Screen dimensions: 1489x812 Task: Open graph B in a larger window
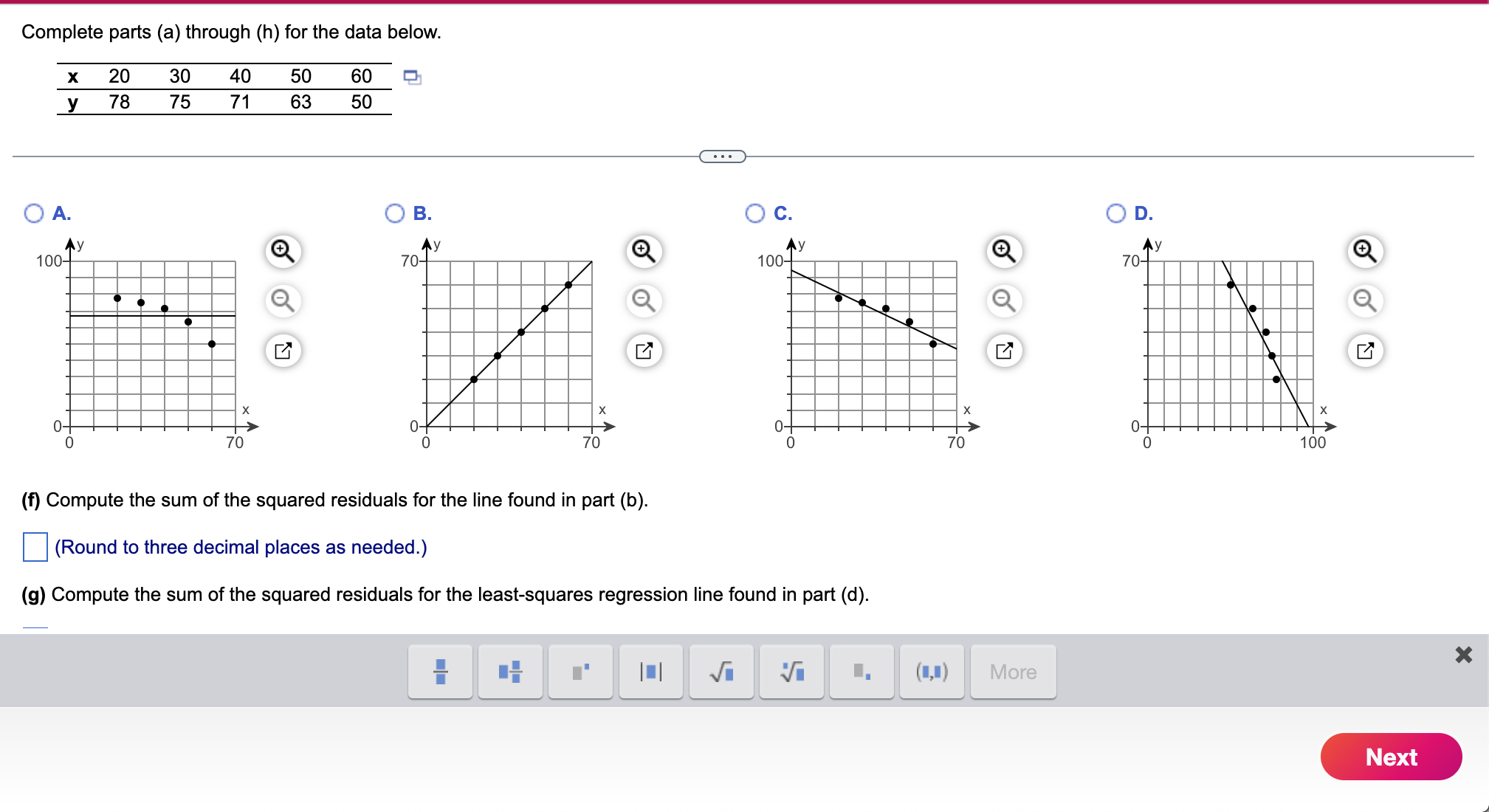click(x=643, y=351)
